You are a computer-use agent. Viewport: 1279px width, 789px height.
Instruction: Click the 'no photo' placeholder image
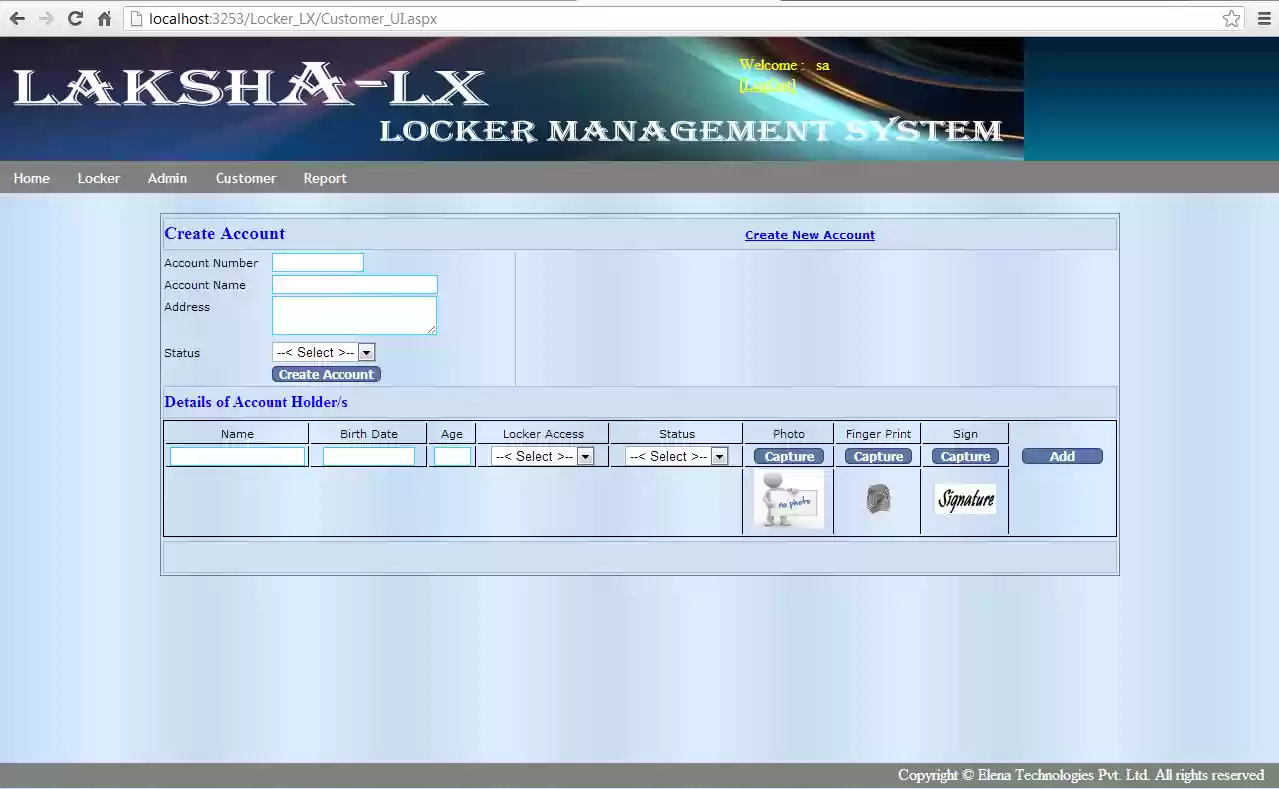point(788,499)
